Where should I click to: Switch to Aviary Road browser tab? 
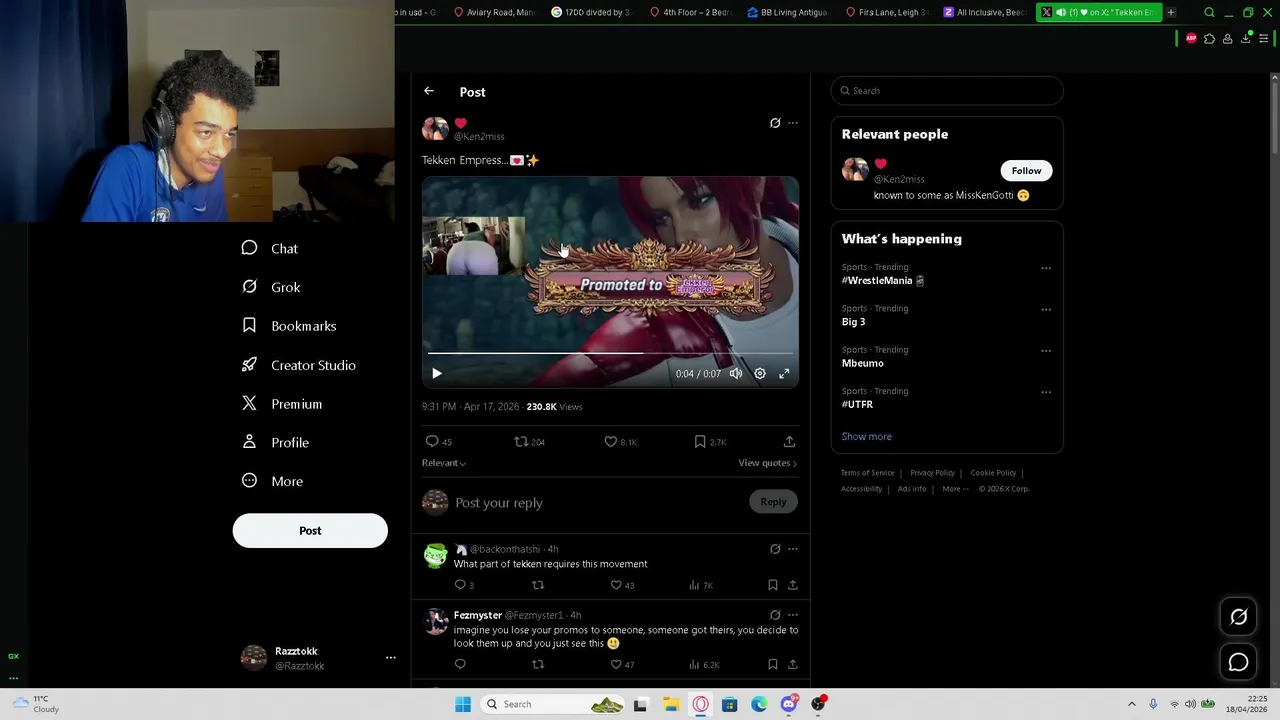click(494, 12)
